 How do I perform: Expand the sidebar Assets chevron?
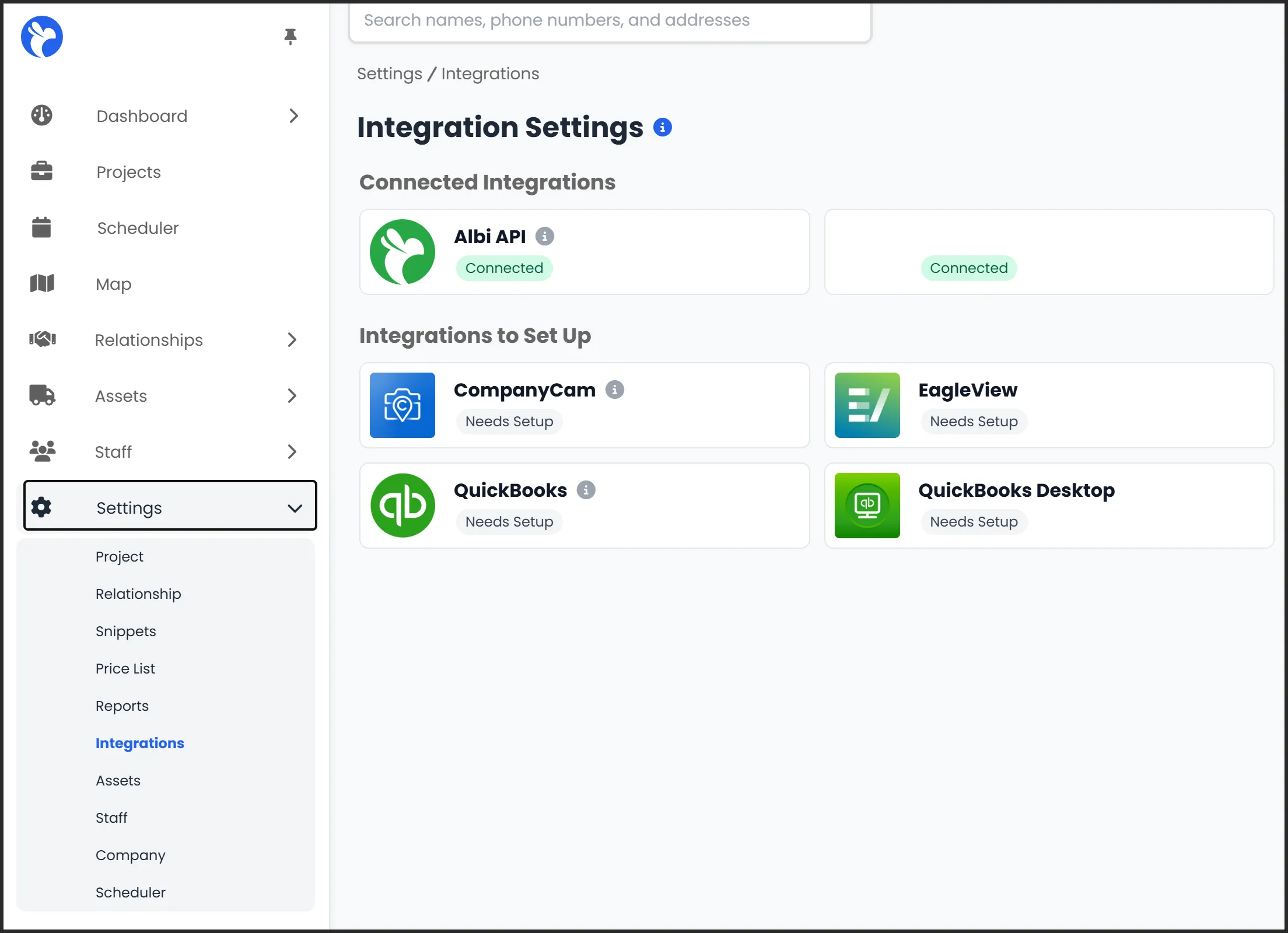[292, 395]
